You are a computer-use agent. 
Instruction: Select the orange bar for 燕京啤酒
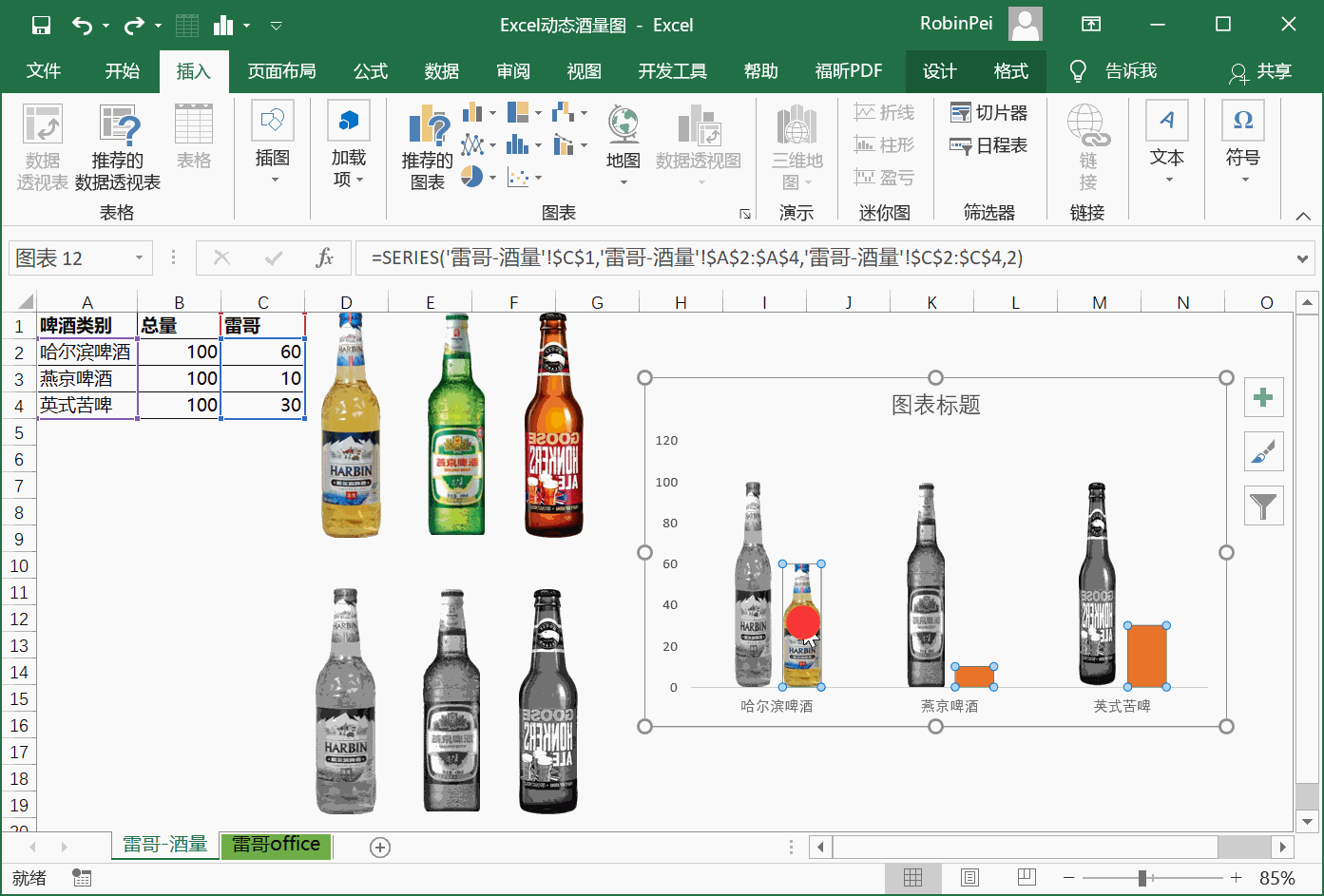(974, 677)
